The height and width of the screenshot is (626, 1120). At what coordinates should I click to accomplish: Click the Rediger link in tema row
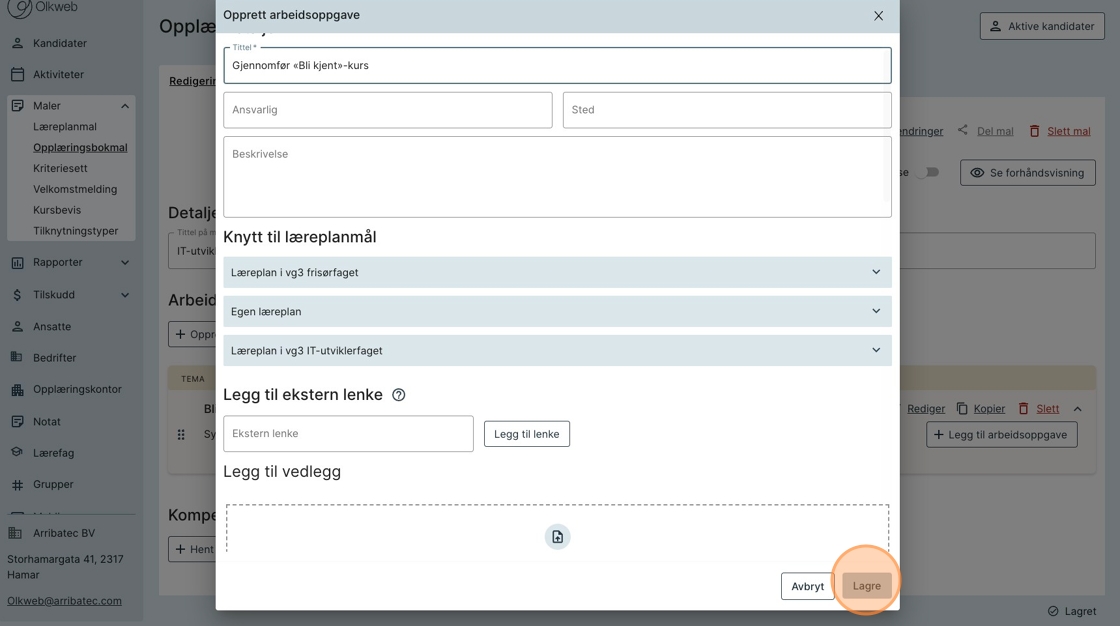(x=926, y=409)
